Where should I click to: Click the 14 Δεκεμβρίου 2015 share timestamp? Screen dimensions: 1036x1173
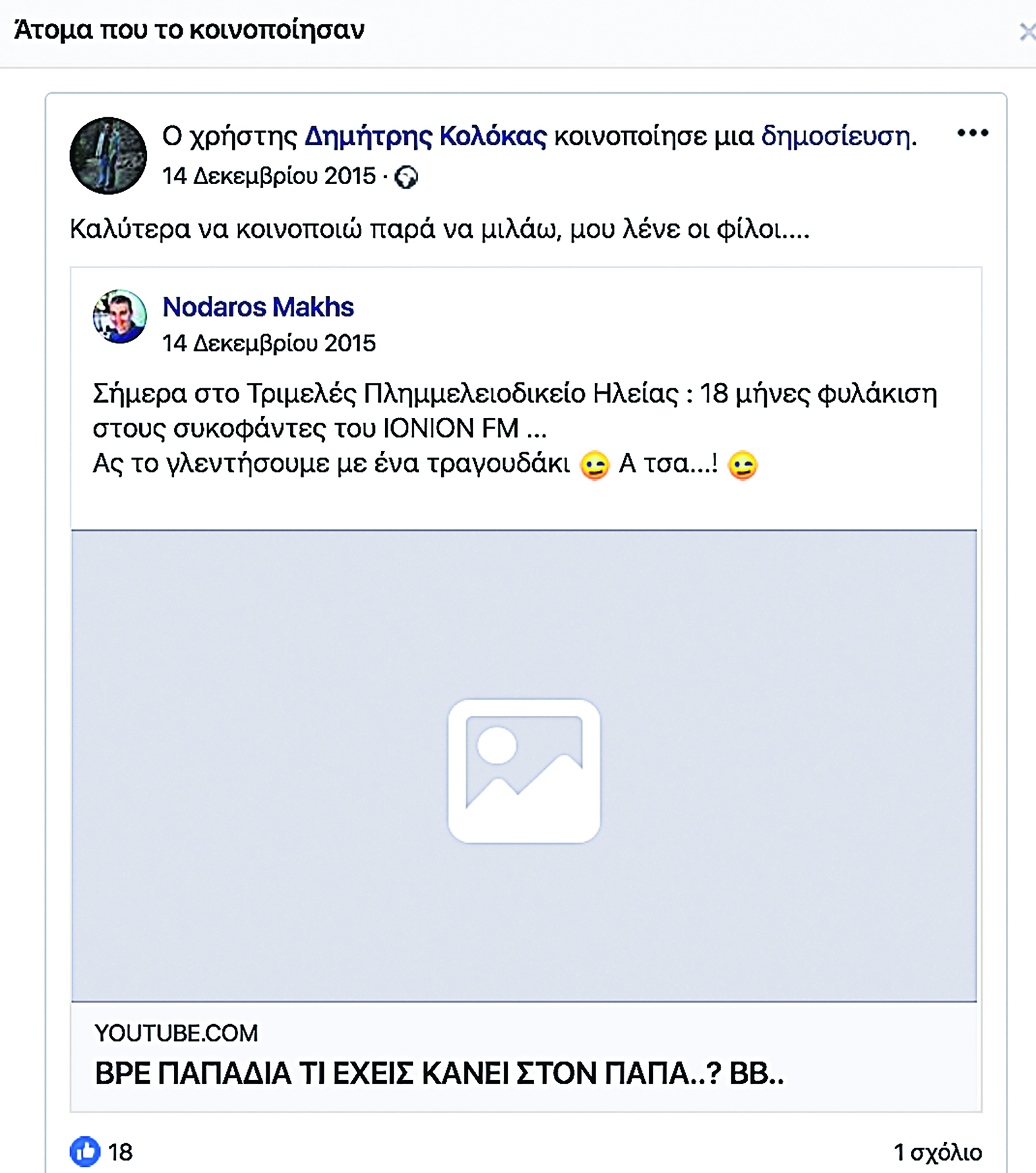(269, 176)
